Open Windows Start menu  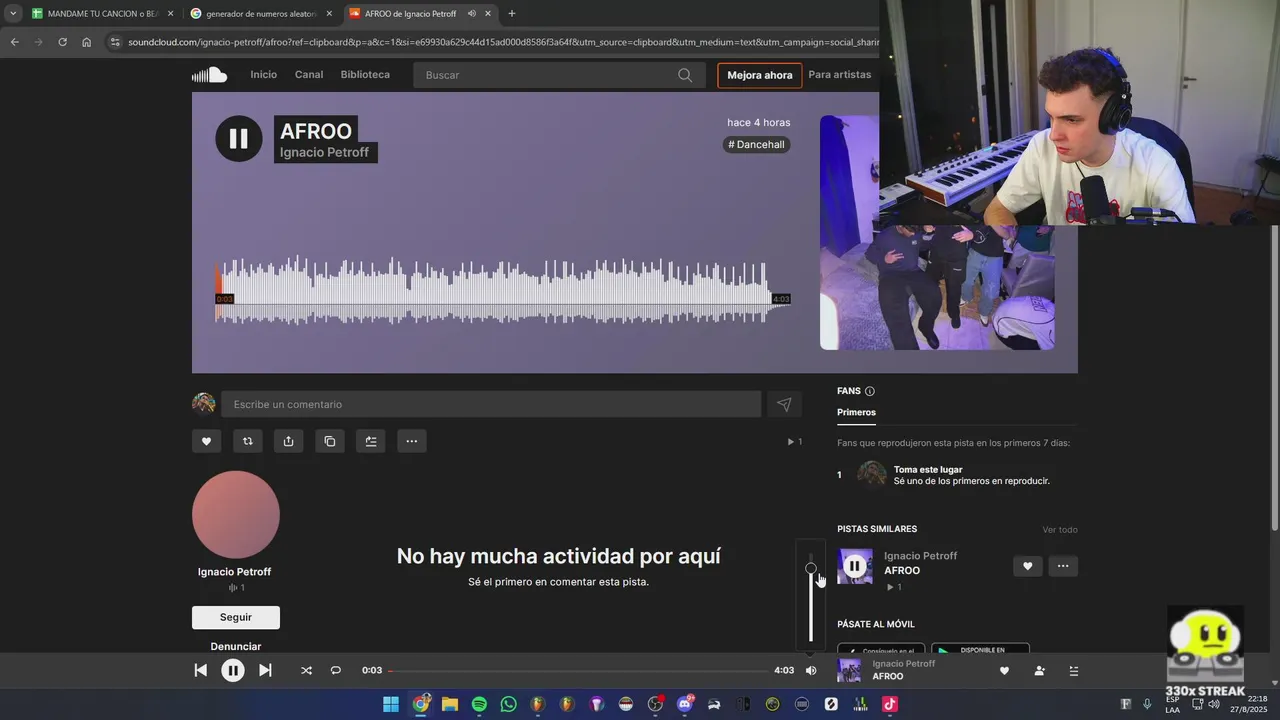(391, 704)
